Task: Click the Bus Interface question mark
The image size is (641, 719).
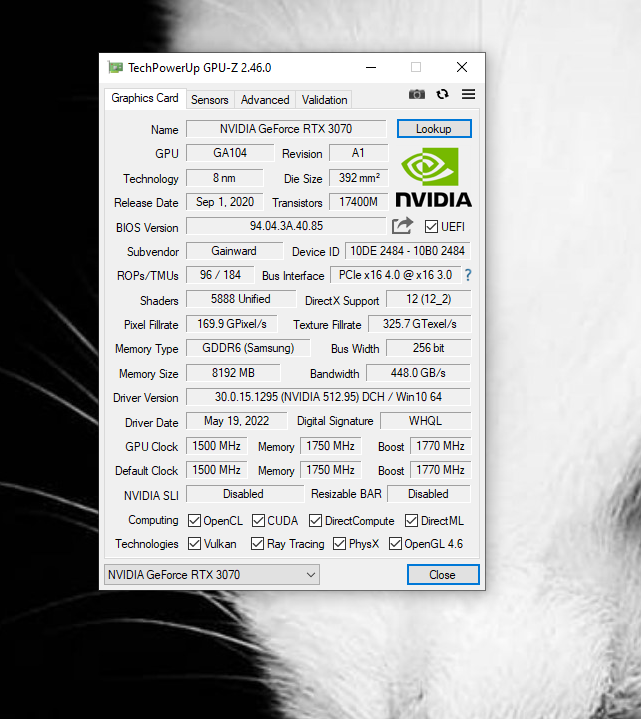Action: pyautogui.click(x=468, y=275)
